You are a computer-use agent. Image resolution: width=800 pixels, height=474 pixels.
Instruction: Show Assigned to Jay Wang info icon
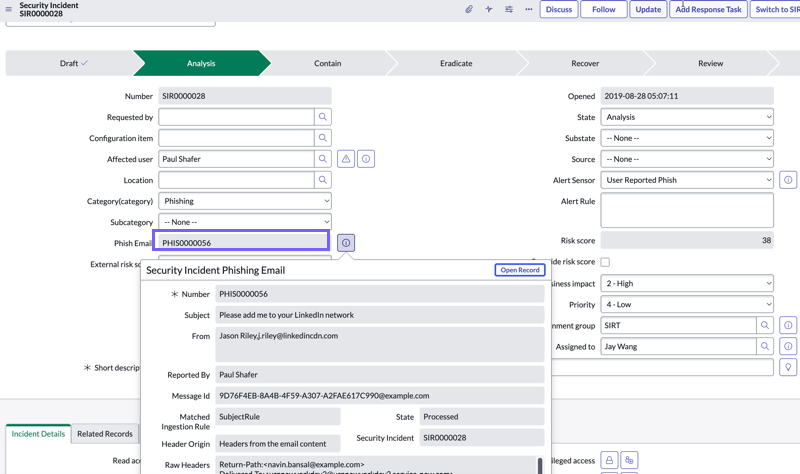[788, 346]
